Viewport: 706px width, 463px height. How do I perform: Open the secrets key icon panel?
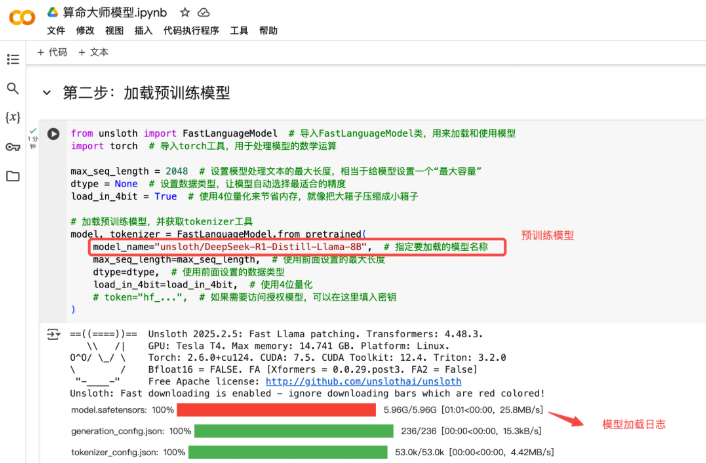click(x=13, y=147)
